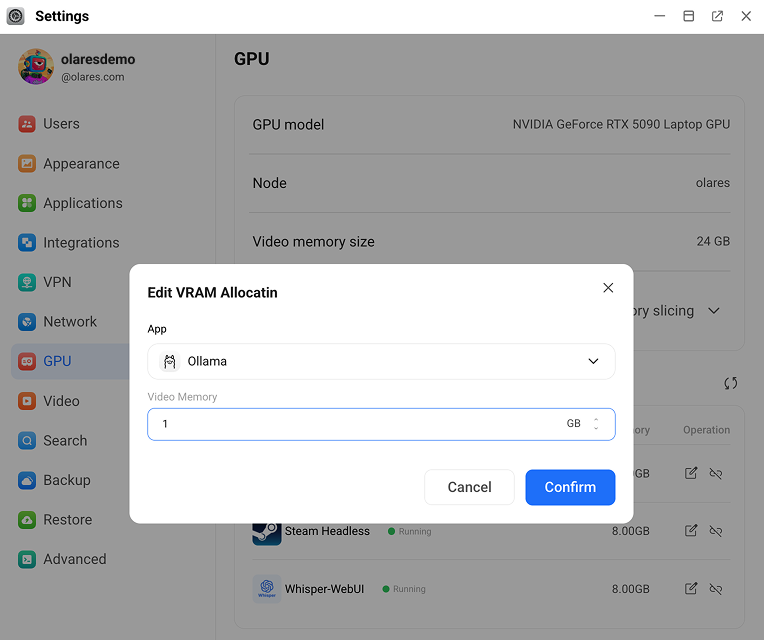
Task: Open the App dropdown showing Ollama
Action: pyautogui.click(x=381, y=361)
